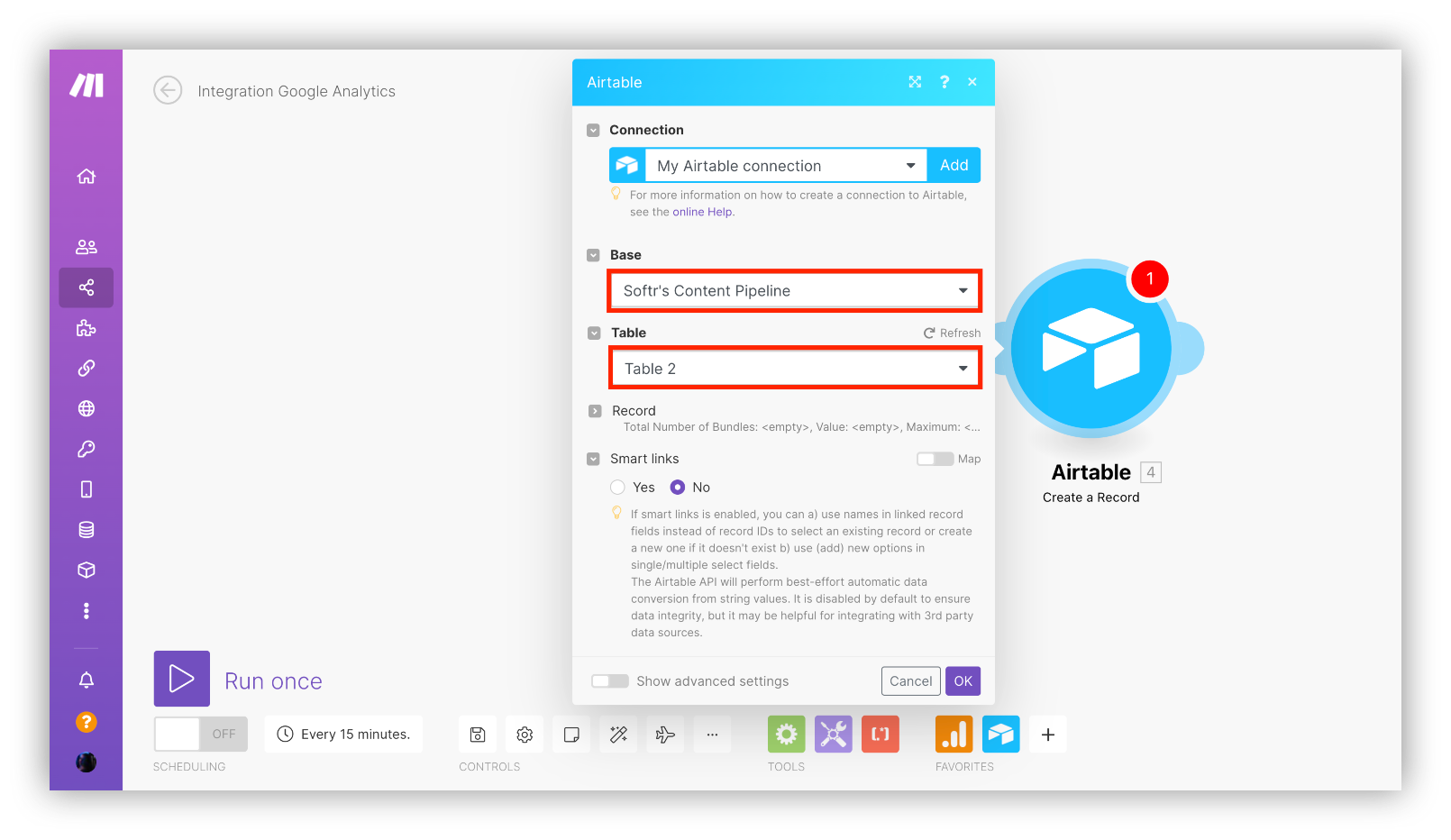
Task: Close the Airtable dialog
Action: (x=972, y=82)
